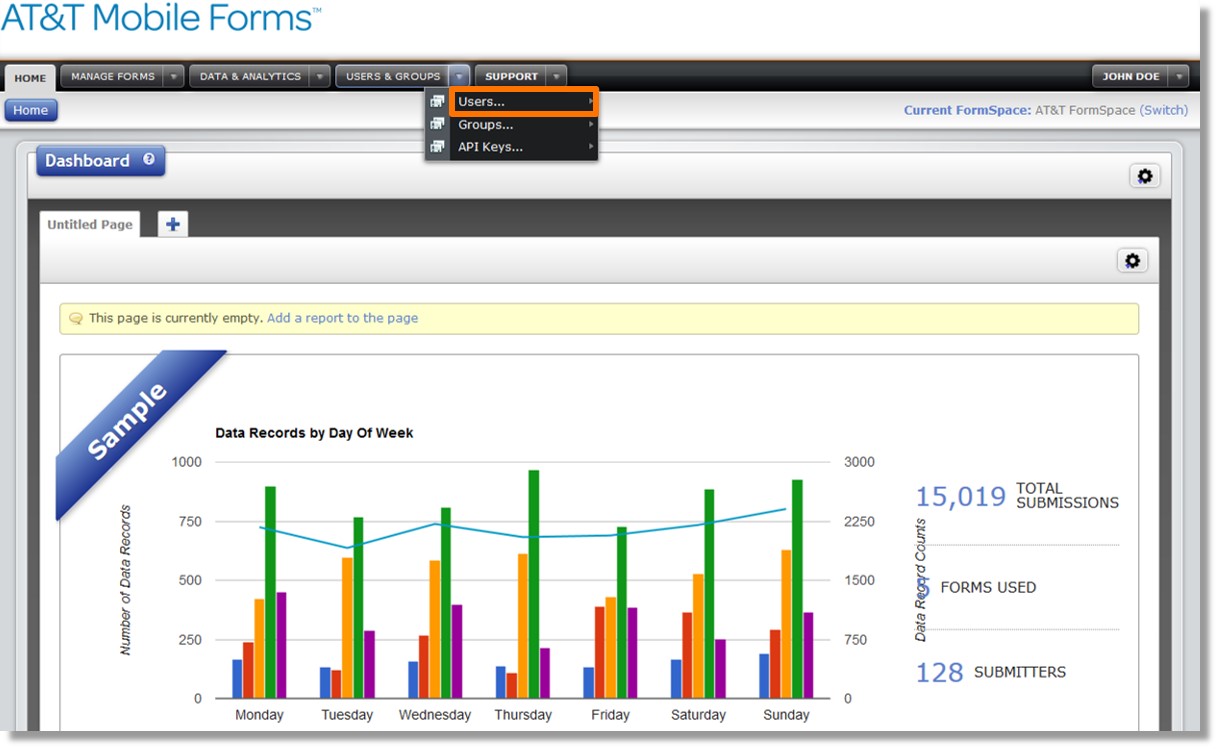1218x749 pixels.
Task: Collapse the Users & Groups dropdown arrow
Action: 459,76
